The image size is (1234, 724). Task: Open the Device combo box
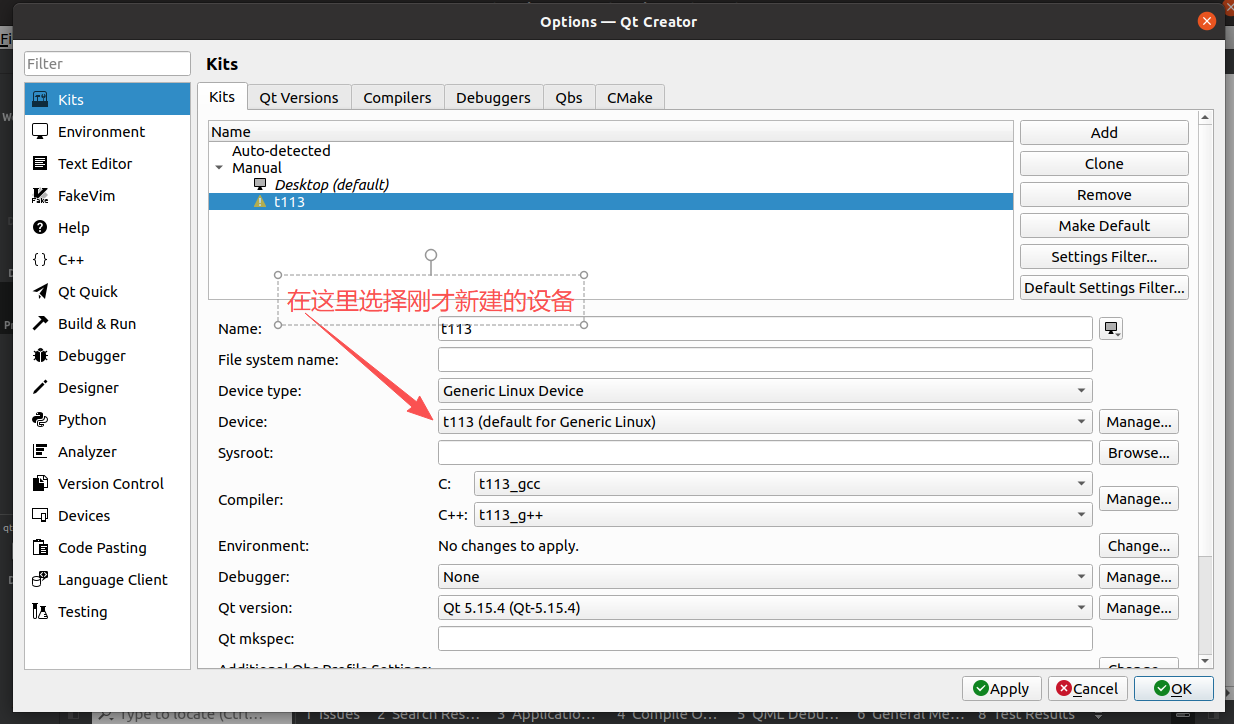click(765, 422)
